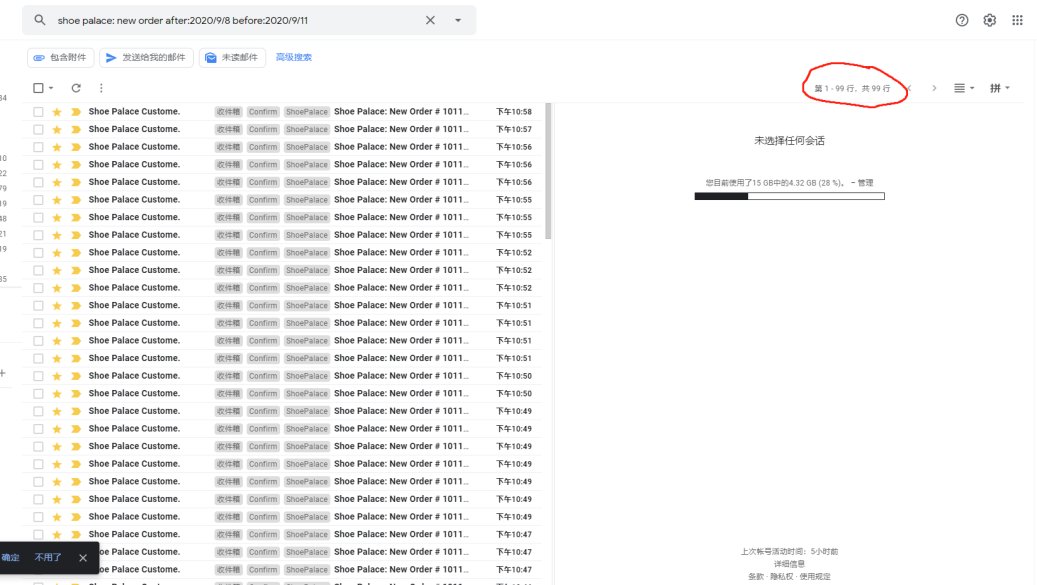Open the 条款 terms link
The height and width of the screenshot is (585, 1037).
755,576
